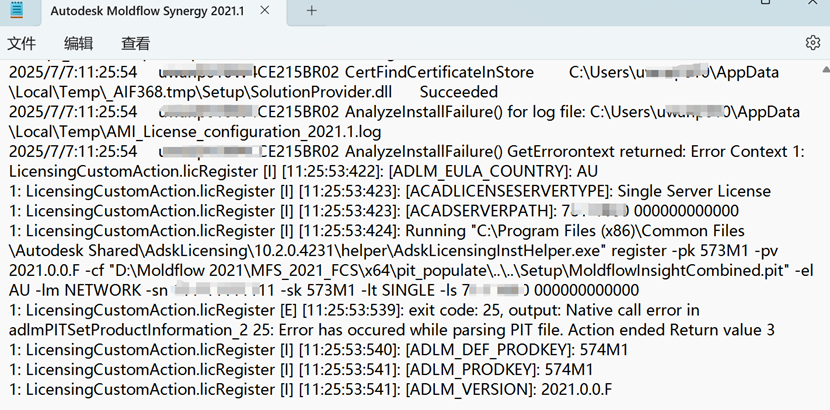830x410 pixels.
Task: Click '[ACADSERVERPATH]' label
Action: (x=481, y=211)
